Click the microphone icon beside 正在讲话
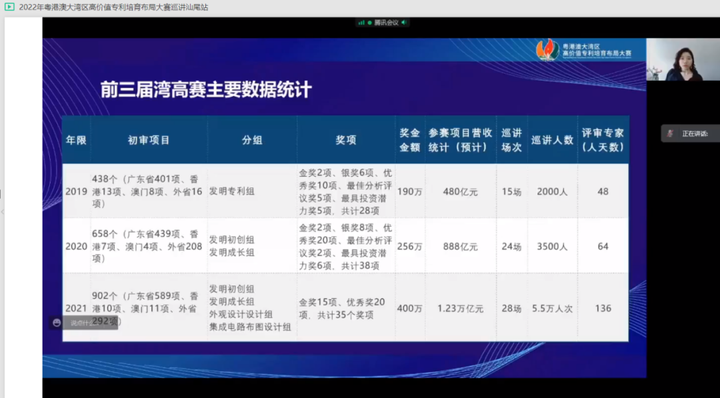Viewport: 720px width, 398px height. (x=670, y=134)
